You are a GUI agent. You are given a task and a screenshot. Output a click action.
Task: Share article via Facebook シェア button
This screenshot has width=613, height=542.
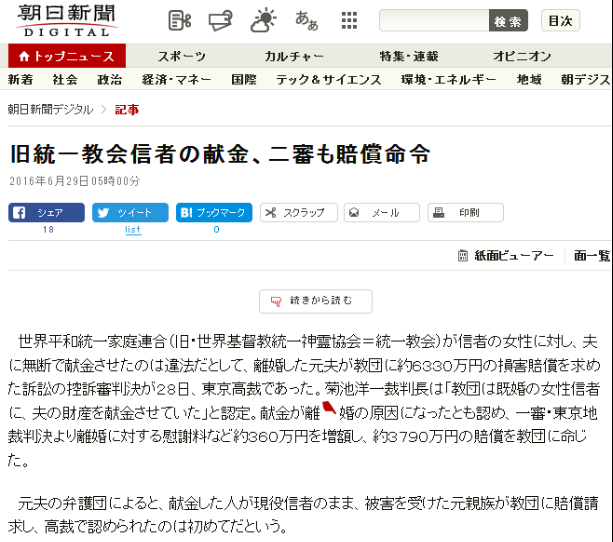coord(46,213)
